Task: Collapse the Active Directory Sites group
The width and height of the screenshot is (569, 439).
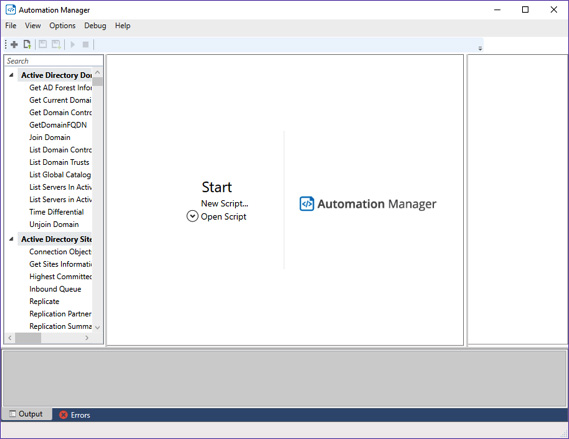Action: pyautogui.click(x=11, y=239)
